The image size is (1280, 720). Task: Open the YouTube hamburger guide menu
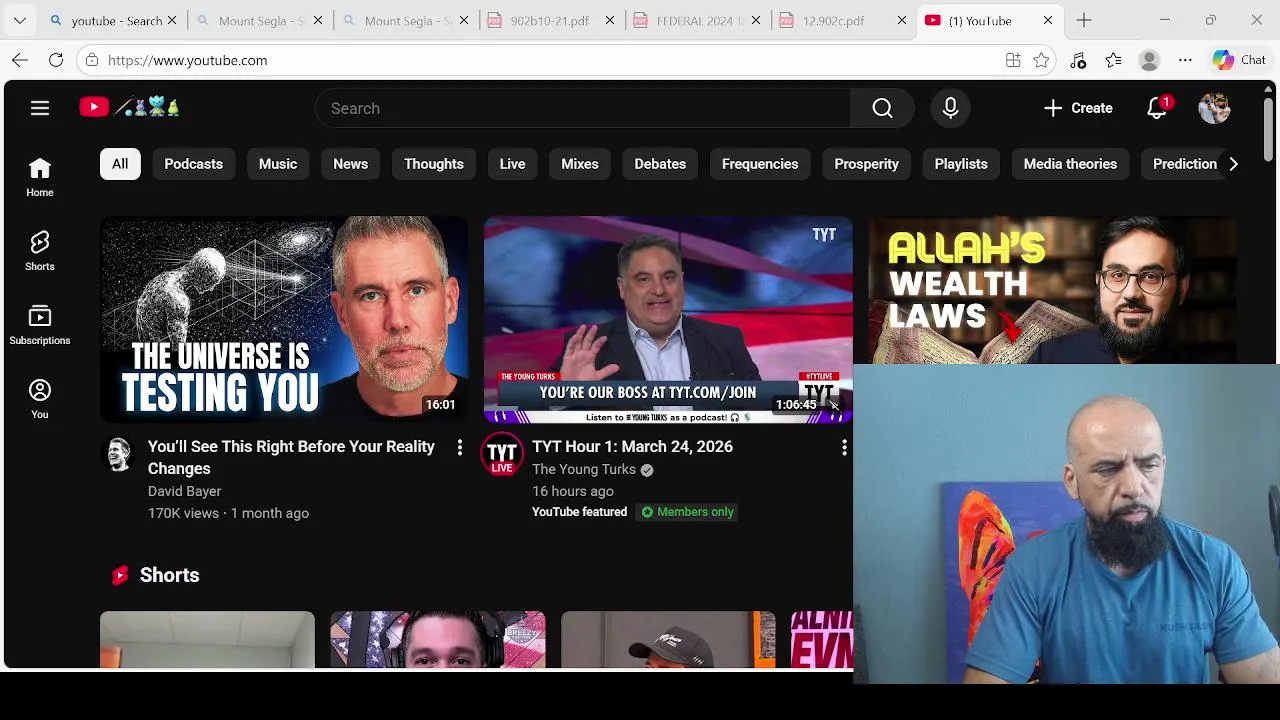[x=40, y=108]
